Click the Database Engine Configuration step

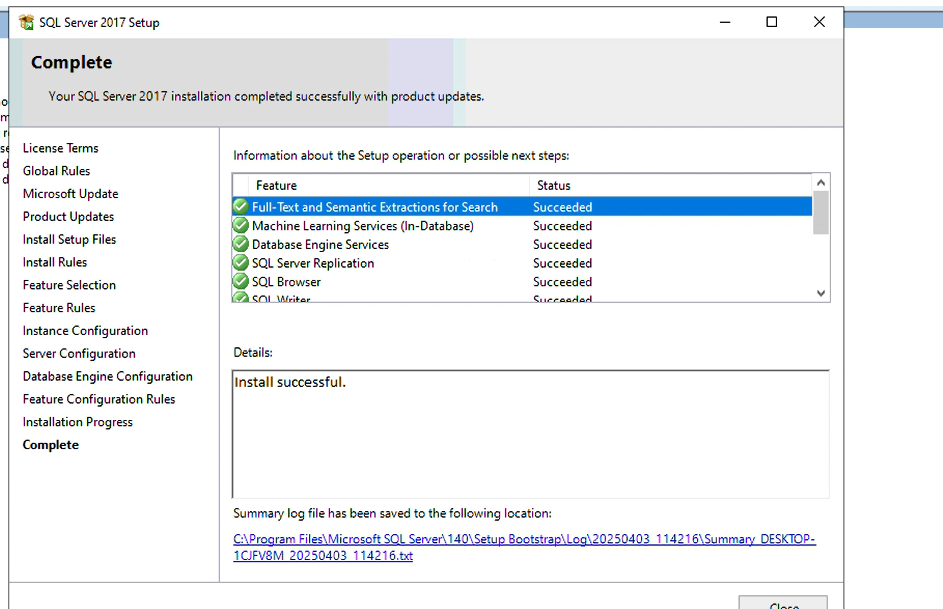(x=108, y=376)
